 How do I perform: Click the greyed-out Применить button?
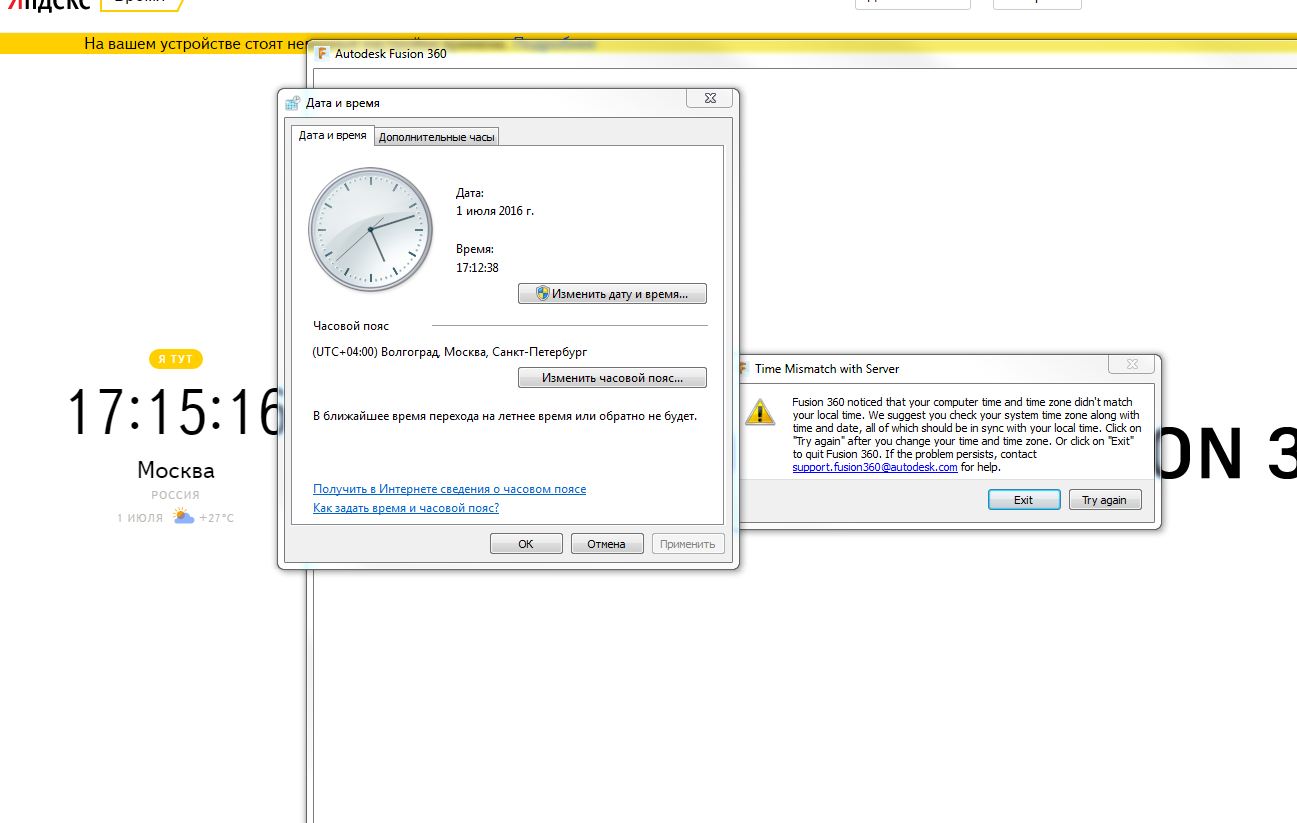pos(688,544)
